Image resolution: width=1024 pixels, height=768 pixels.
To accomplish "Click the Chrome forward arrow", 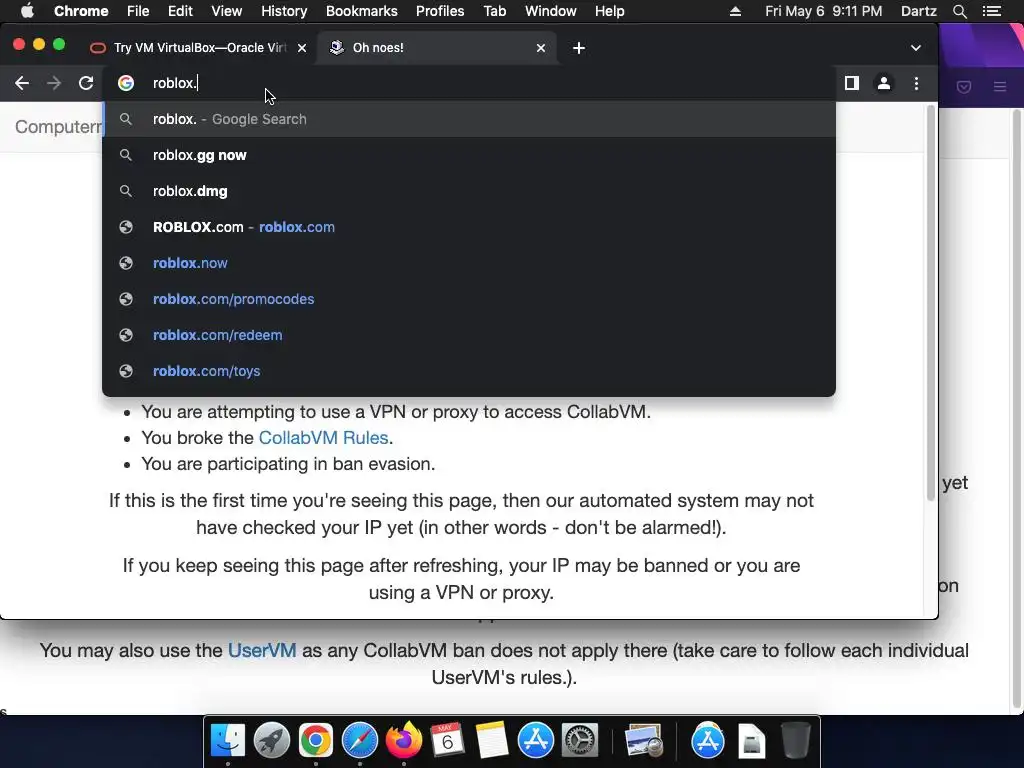I will point(54,83).
